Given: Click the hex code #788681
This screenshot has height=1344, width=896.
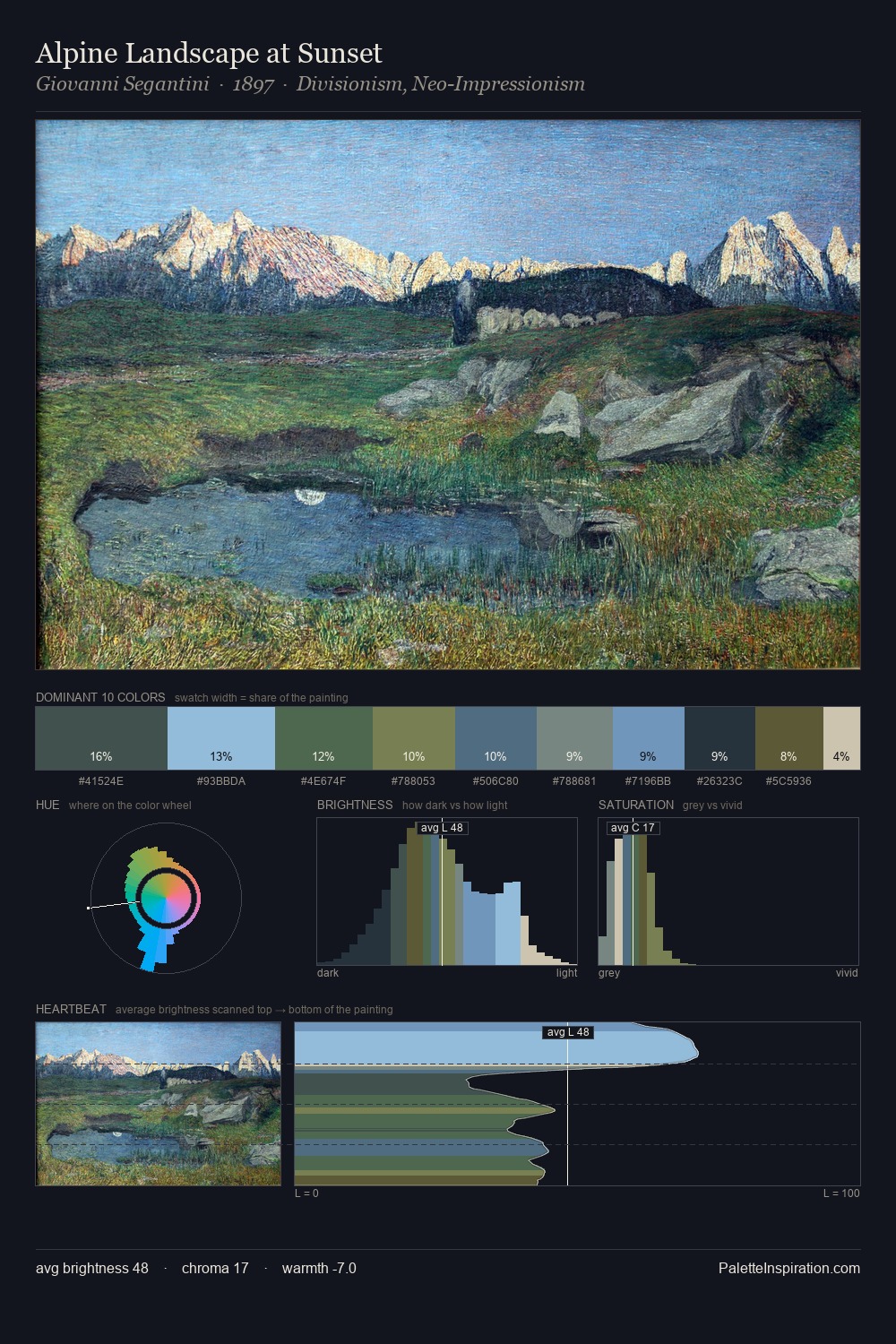Looking at the screenshot, I should [574, 781].
